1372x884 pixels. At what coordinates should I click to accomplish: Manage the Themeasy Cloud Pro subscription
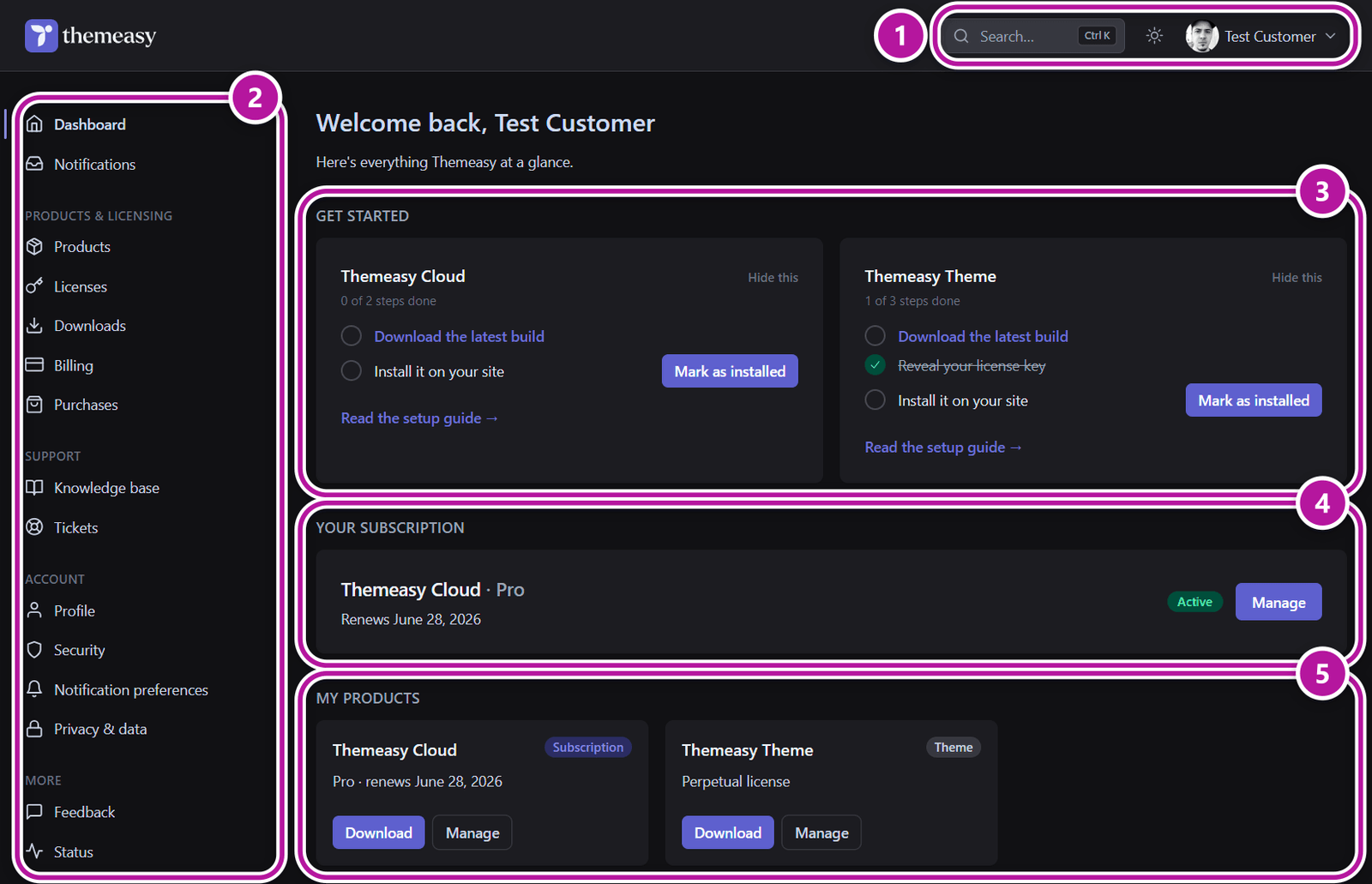click(1279, 602)
